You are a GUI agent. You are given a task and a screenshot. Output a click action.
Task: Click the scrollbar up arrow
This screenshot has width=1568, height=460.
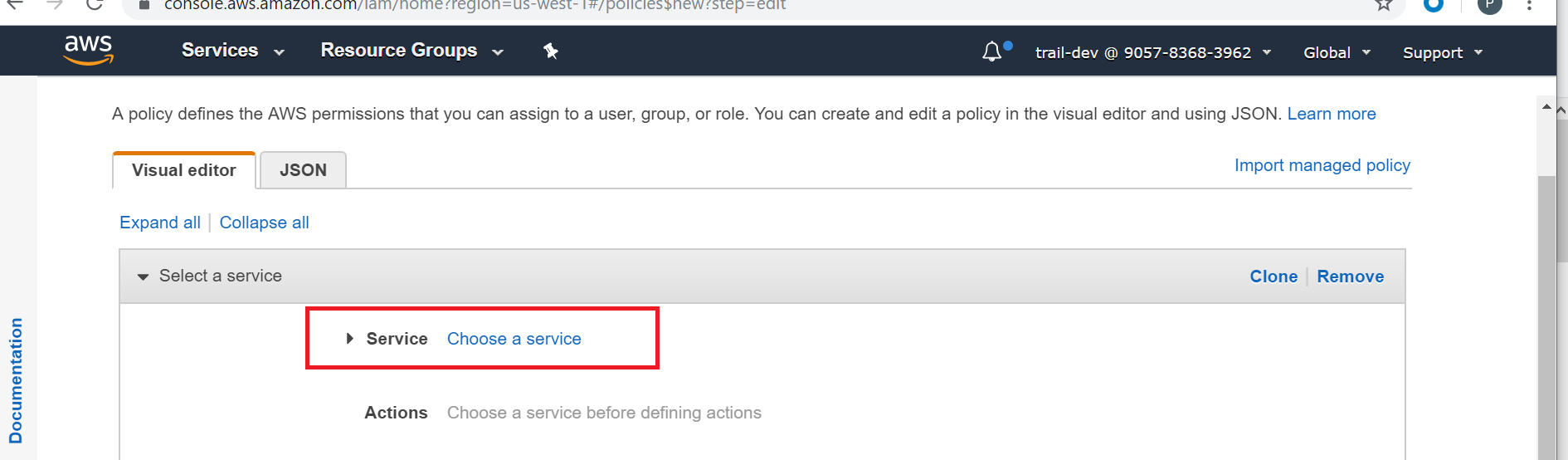coord(1546,107)
